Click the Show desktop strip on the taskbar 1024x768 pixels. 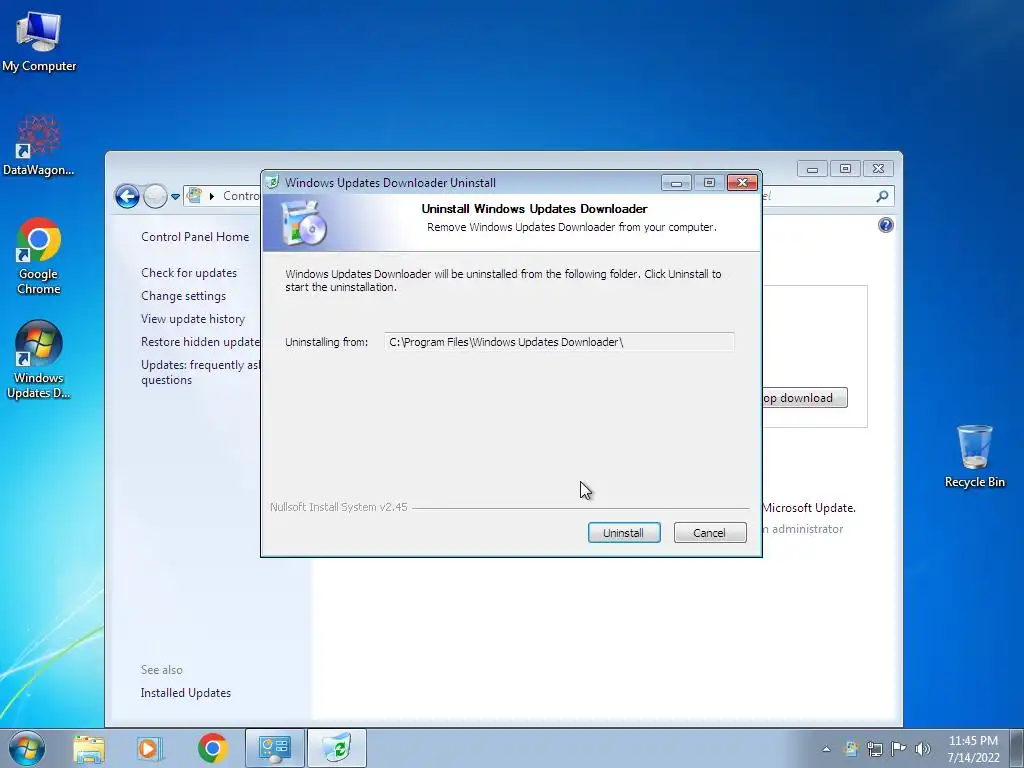tap(1017, 748)
